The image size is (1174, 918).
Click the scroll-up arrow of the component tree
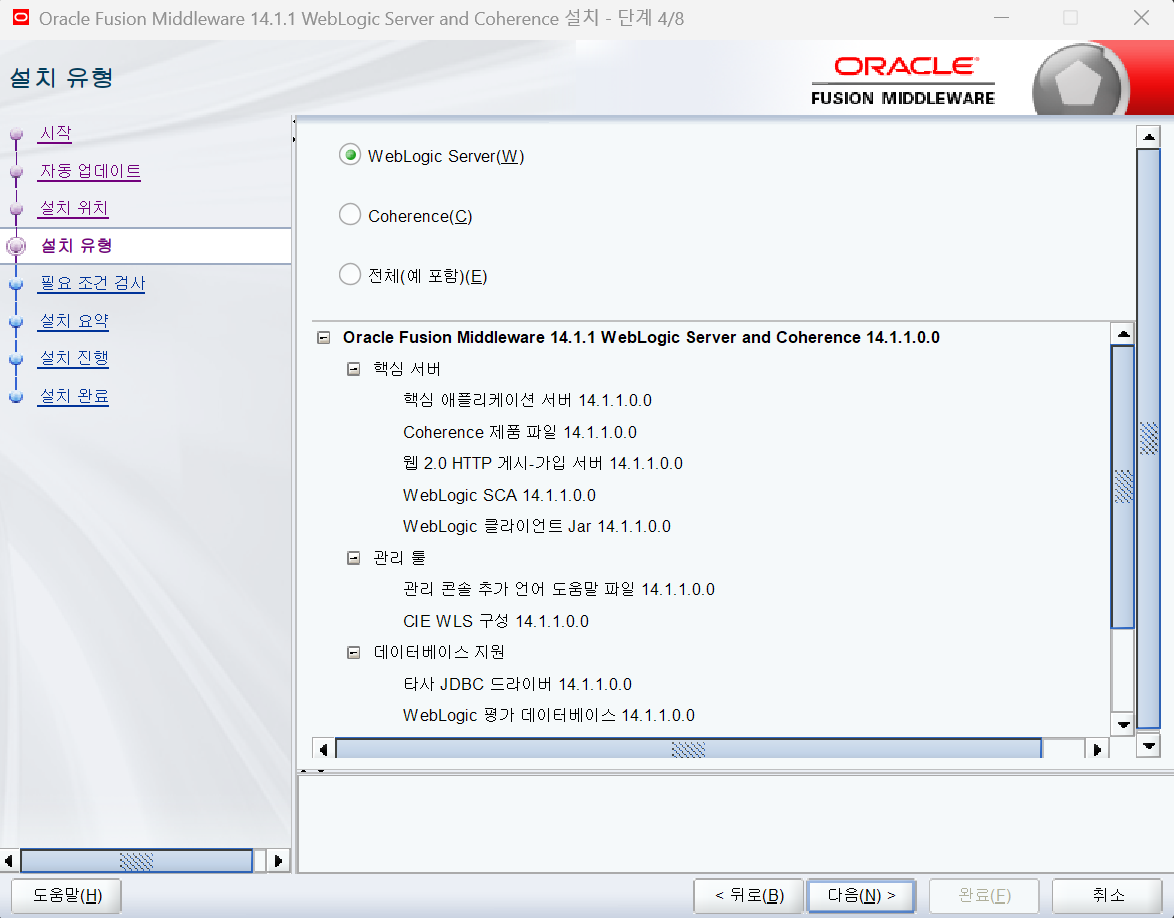coord(1123,333)
